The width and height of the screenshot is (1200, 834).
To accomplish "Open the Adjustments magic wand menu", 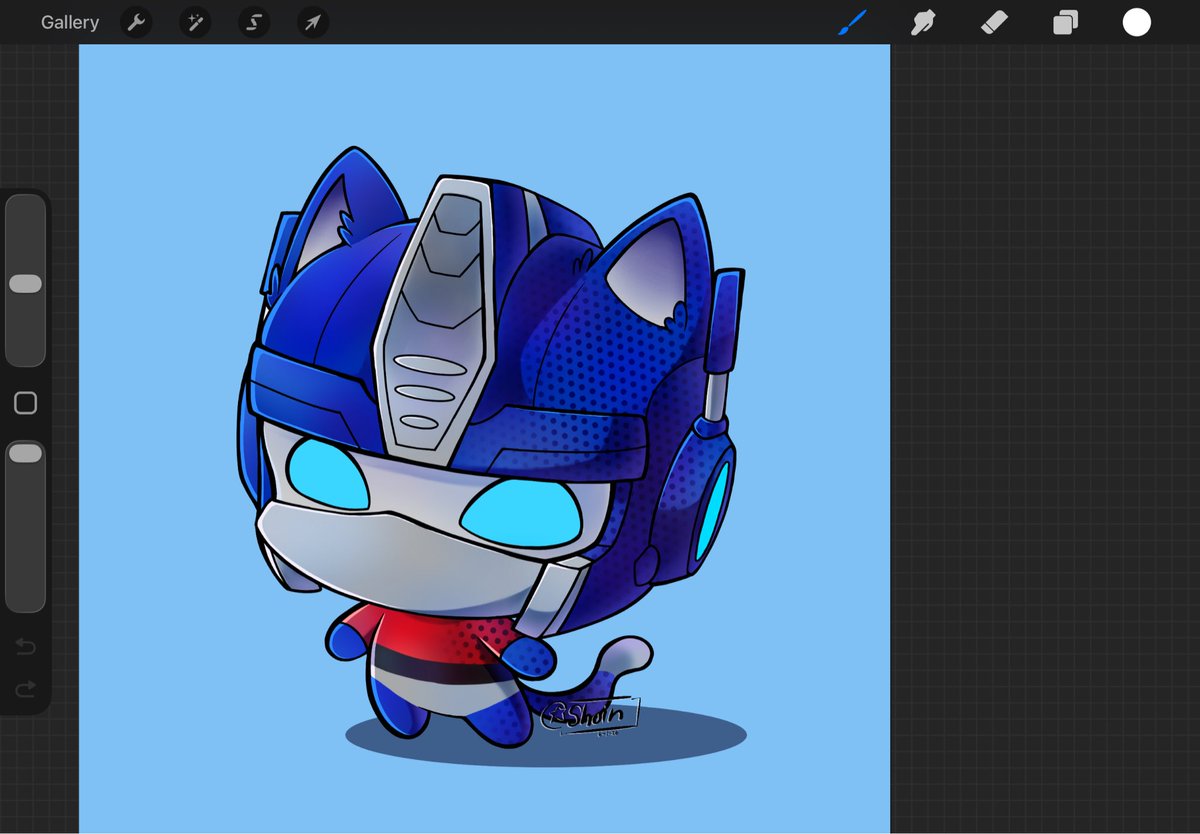I will click(195, 22).
